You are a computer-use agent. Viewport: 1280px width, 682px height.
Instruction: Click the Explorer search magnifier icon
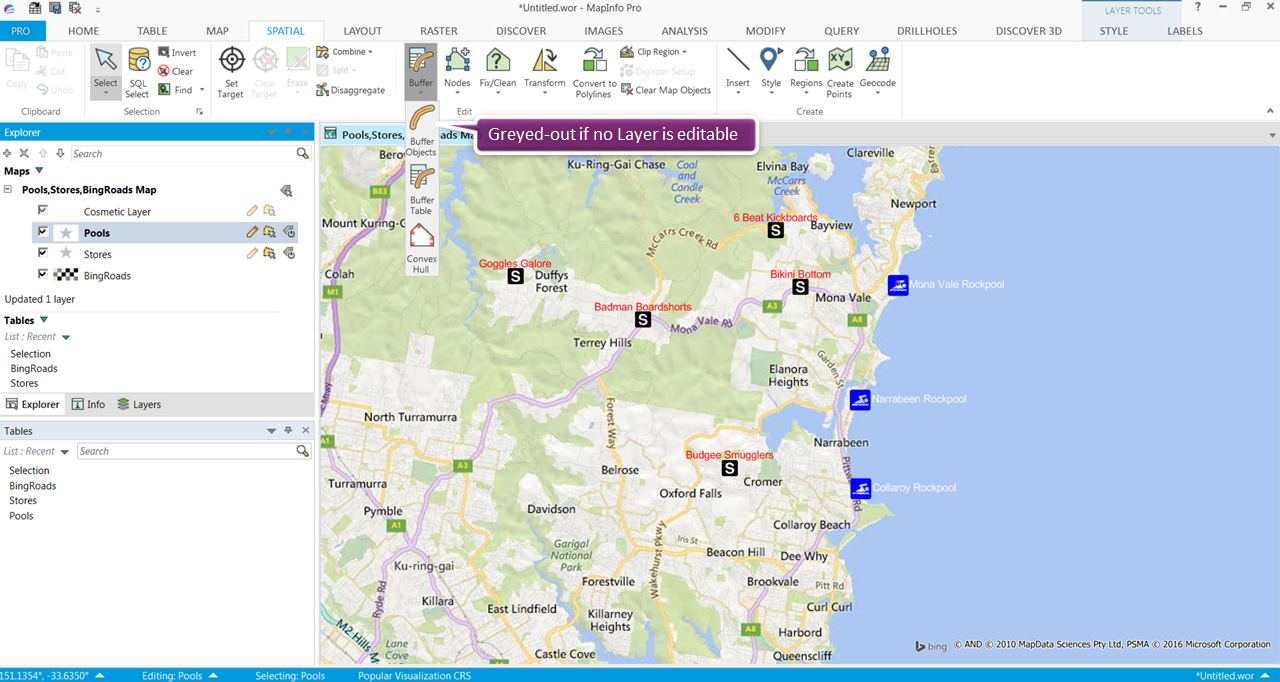pos(302,154)
